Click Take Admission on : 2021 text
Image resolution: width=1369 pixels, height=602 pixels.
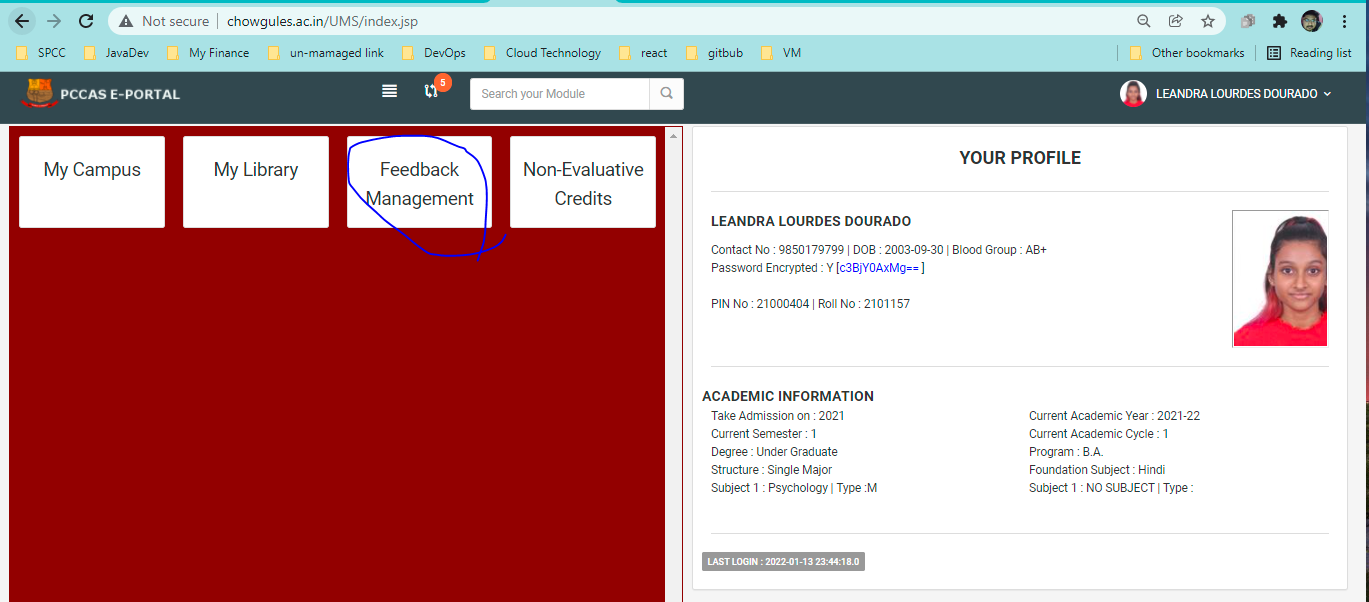coord(778,416)
